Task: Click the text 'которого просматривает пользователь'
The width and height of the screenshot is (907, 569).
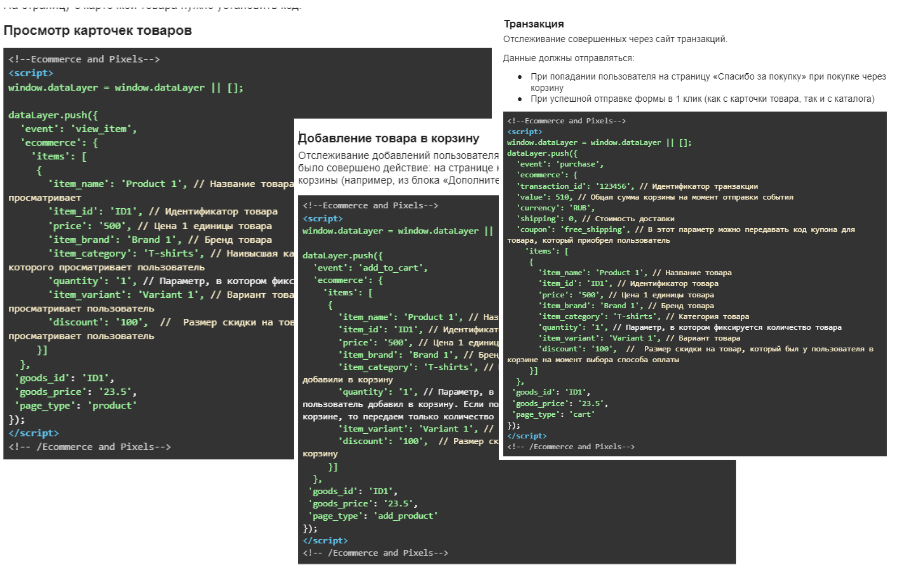Action: (x=106, y=268)
